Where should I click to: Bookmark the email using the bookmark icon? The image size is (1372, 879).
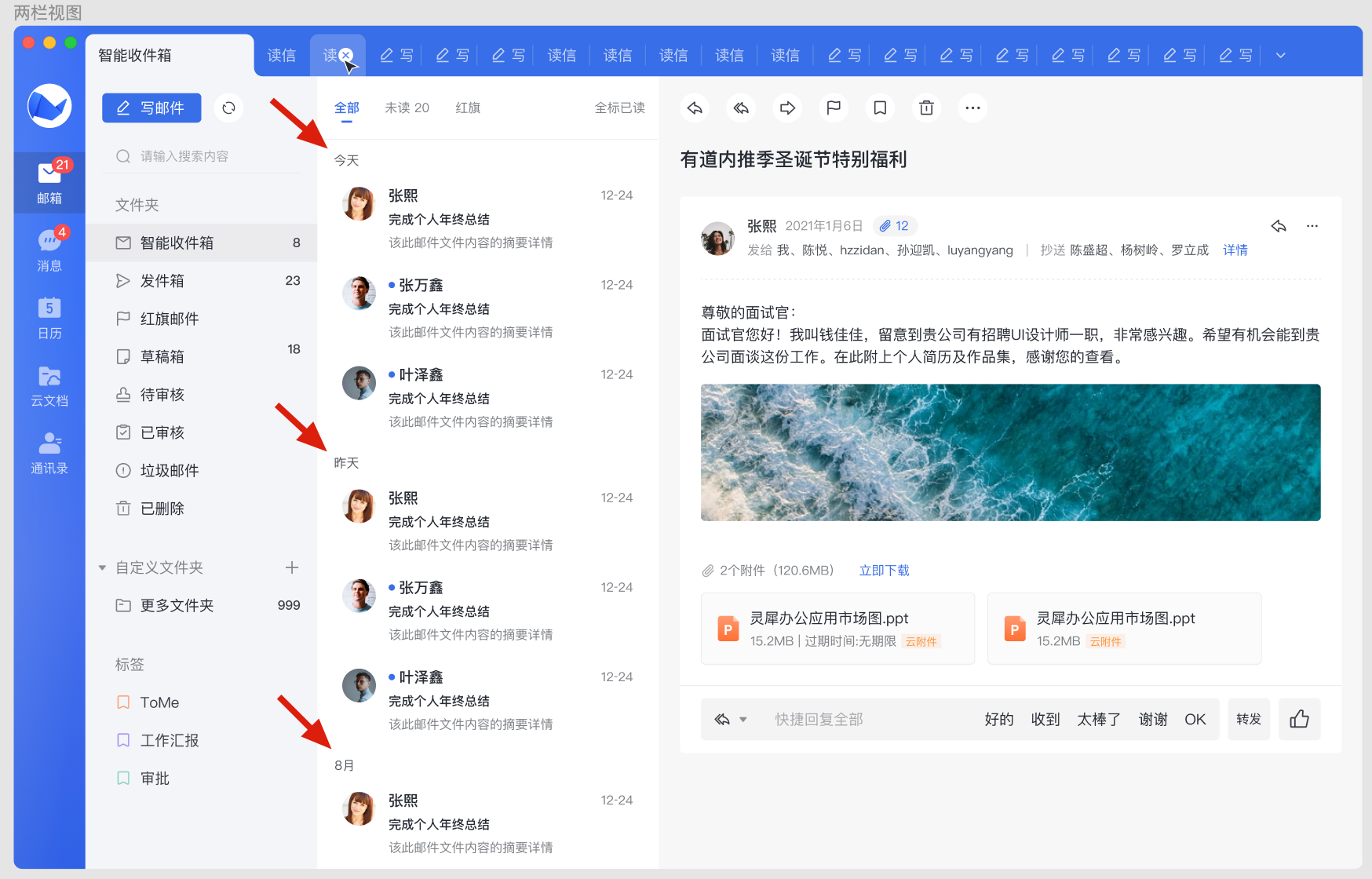pyautogui.click(x=880, y=108)
